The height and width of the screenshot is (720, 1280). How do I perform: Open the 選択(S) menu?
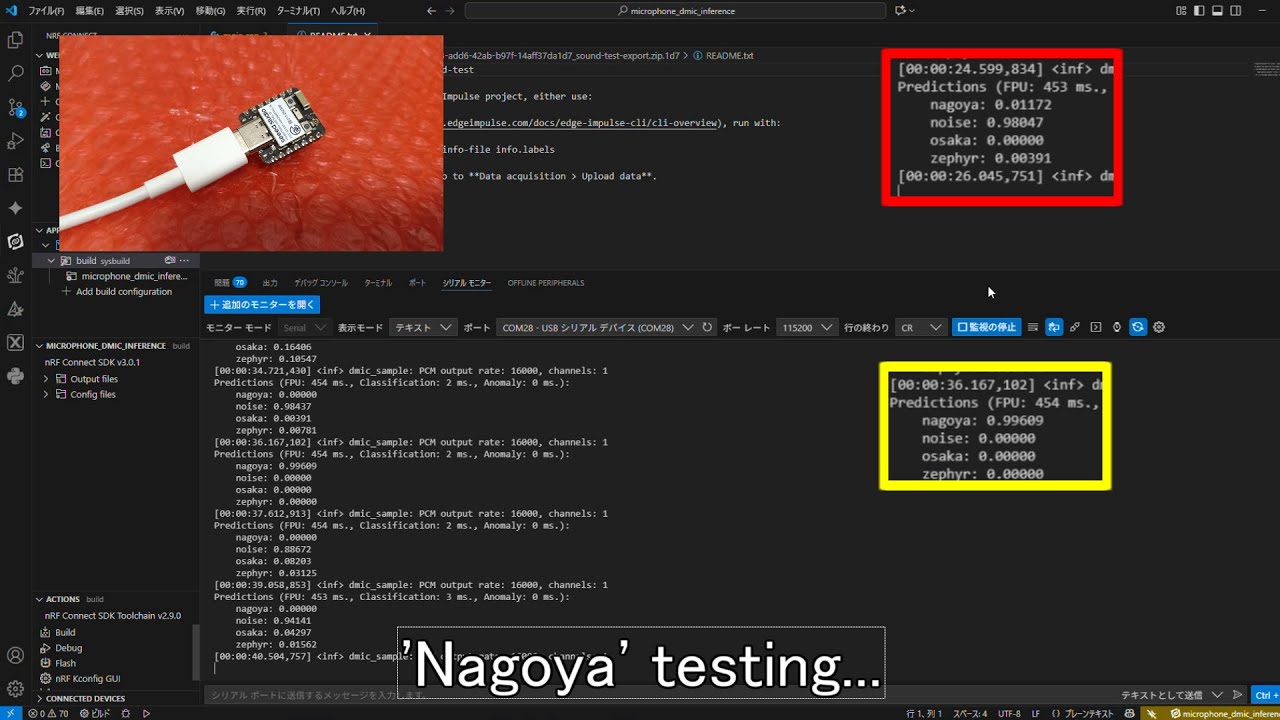(129, 10)
